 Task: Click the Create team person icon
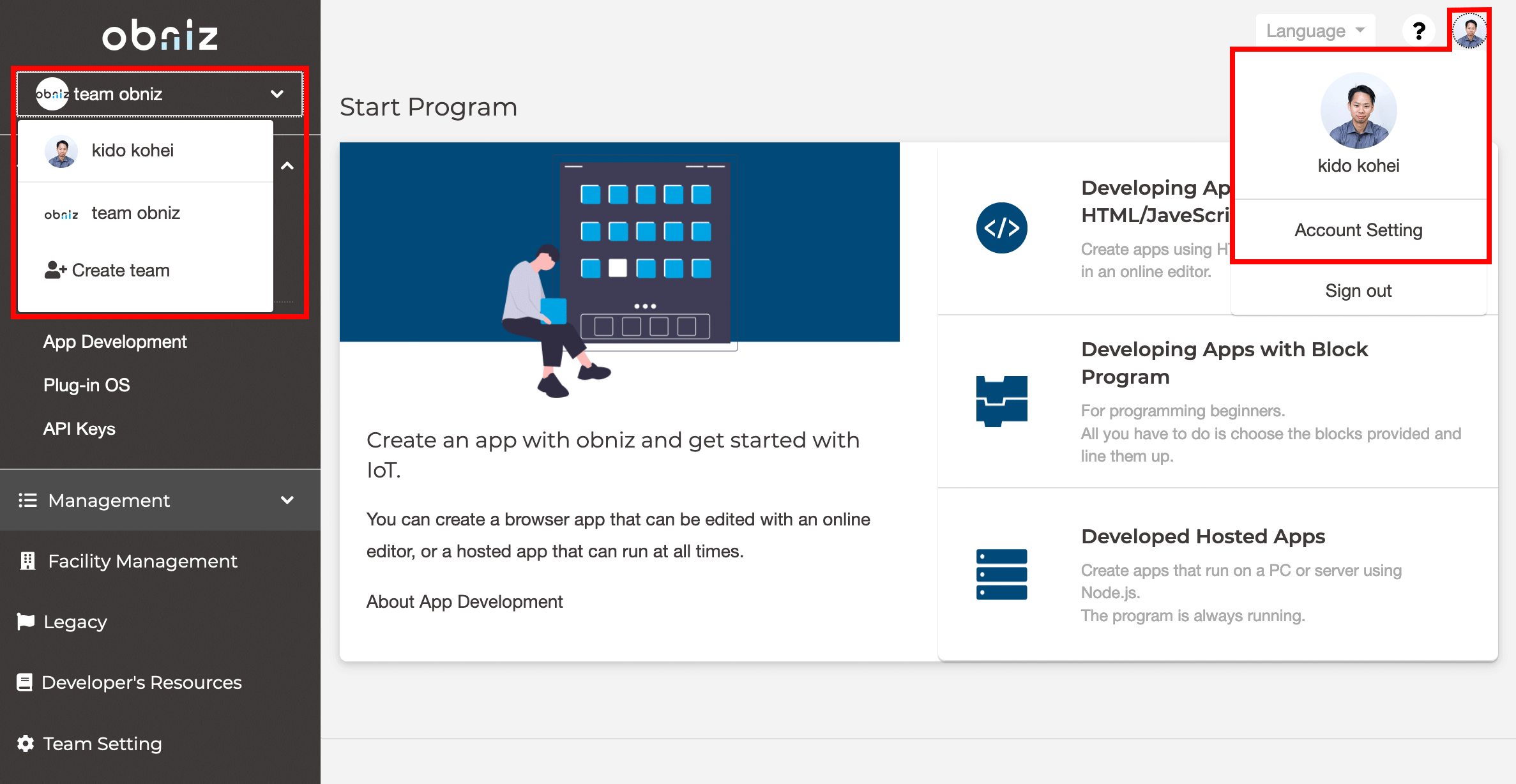[56, 269]
